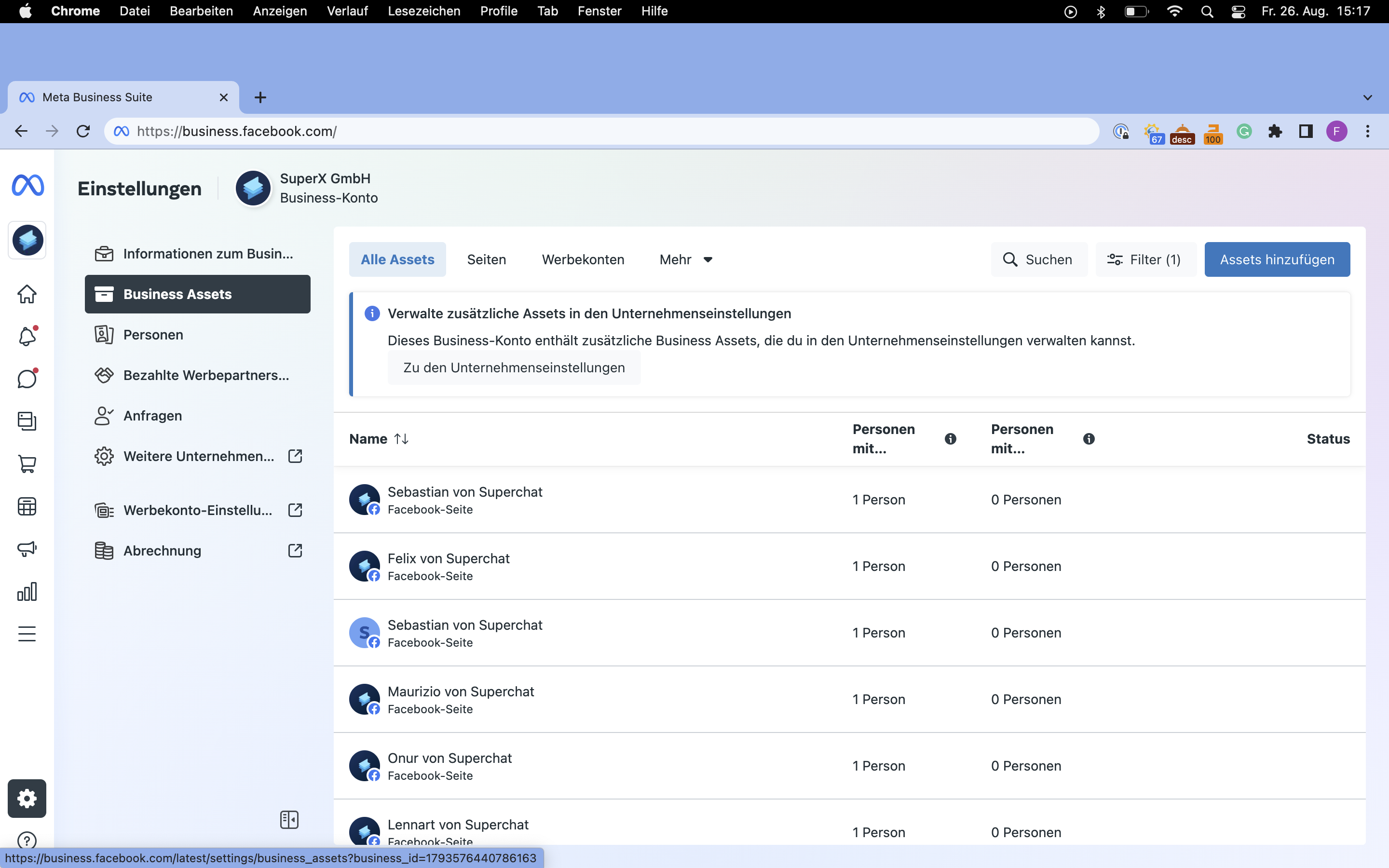The width and height of the screenshot is (1389, 868).
Task: Open the Onur von Superchat row
Action: click(849, 766)
